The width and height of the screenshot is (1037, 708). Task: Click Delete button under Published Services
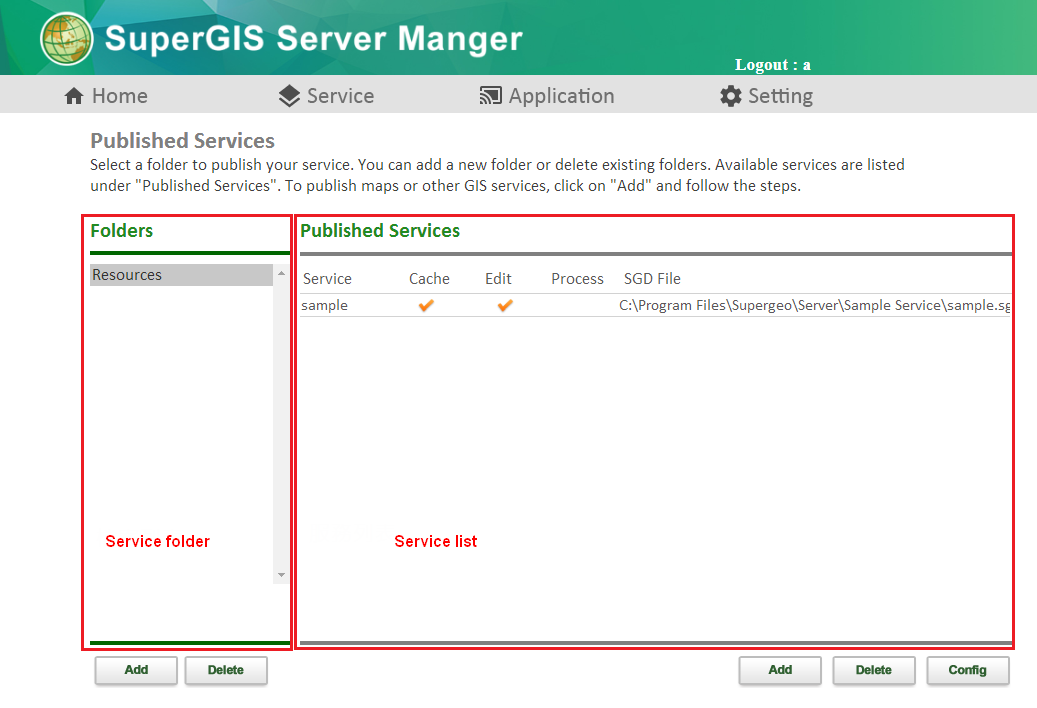(x=874, y=670)
